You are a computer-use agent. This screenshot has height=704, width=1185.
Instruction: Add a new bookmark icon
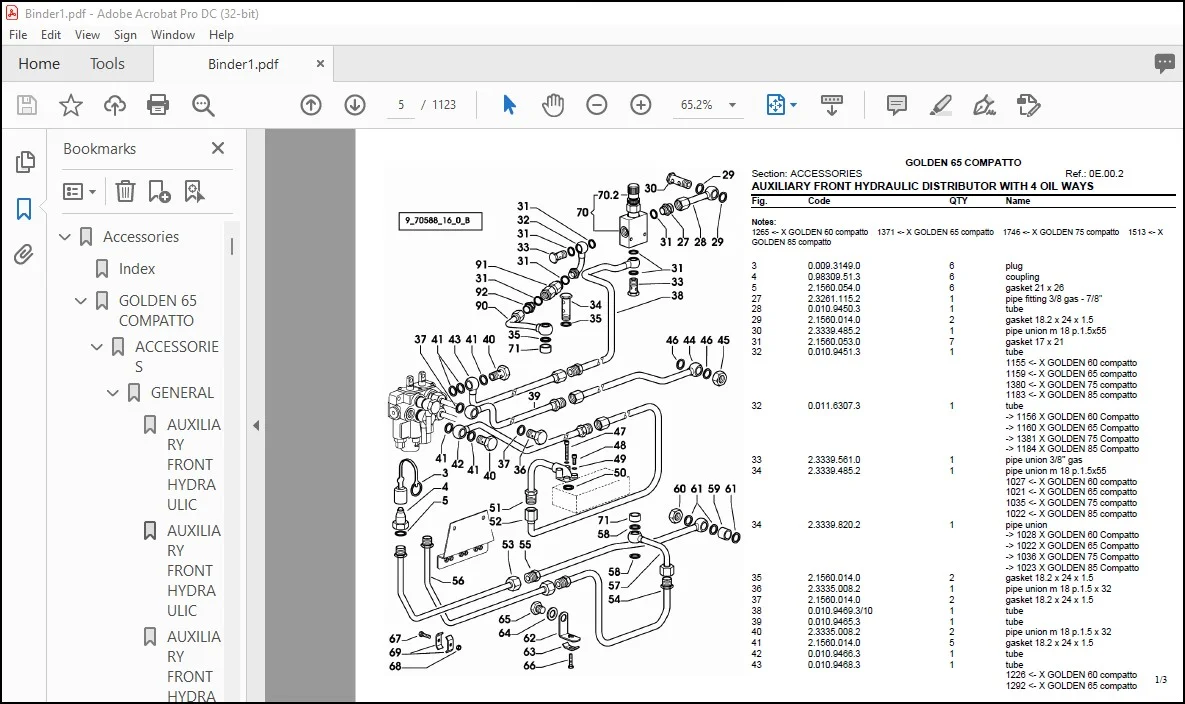(159, 191)
